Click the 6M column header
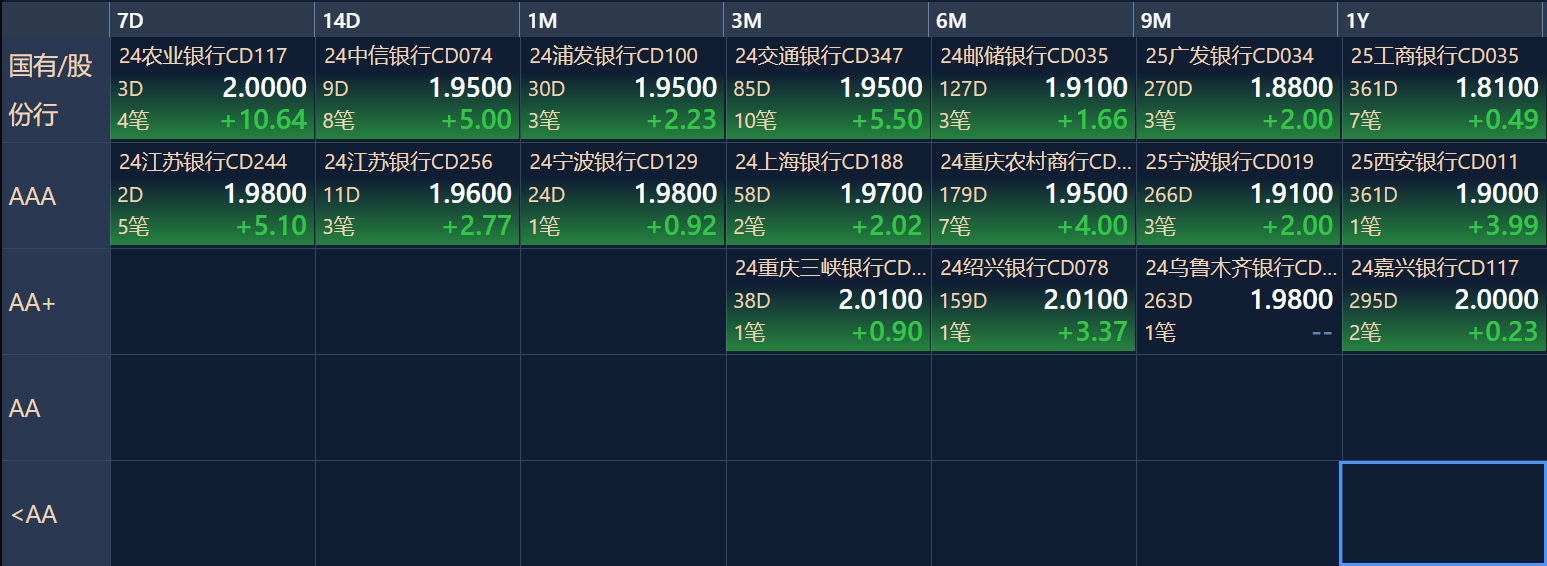The width and height of the screenshot is (1547, 566). coord(1032,20)
